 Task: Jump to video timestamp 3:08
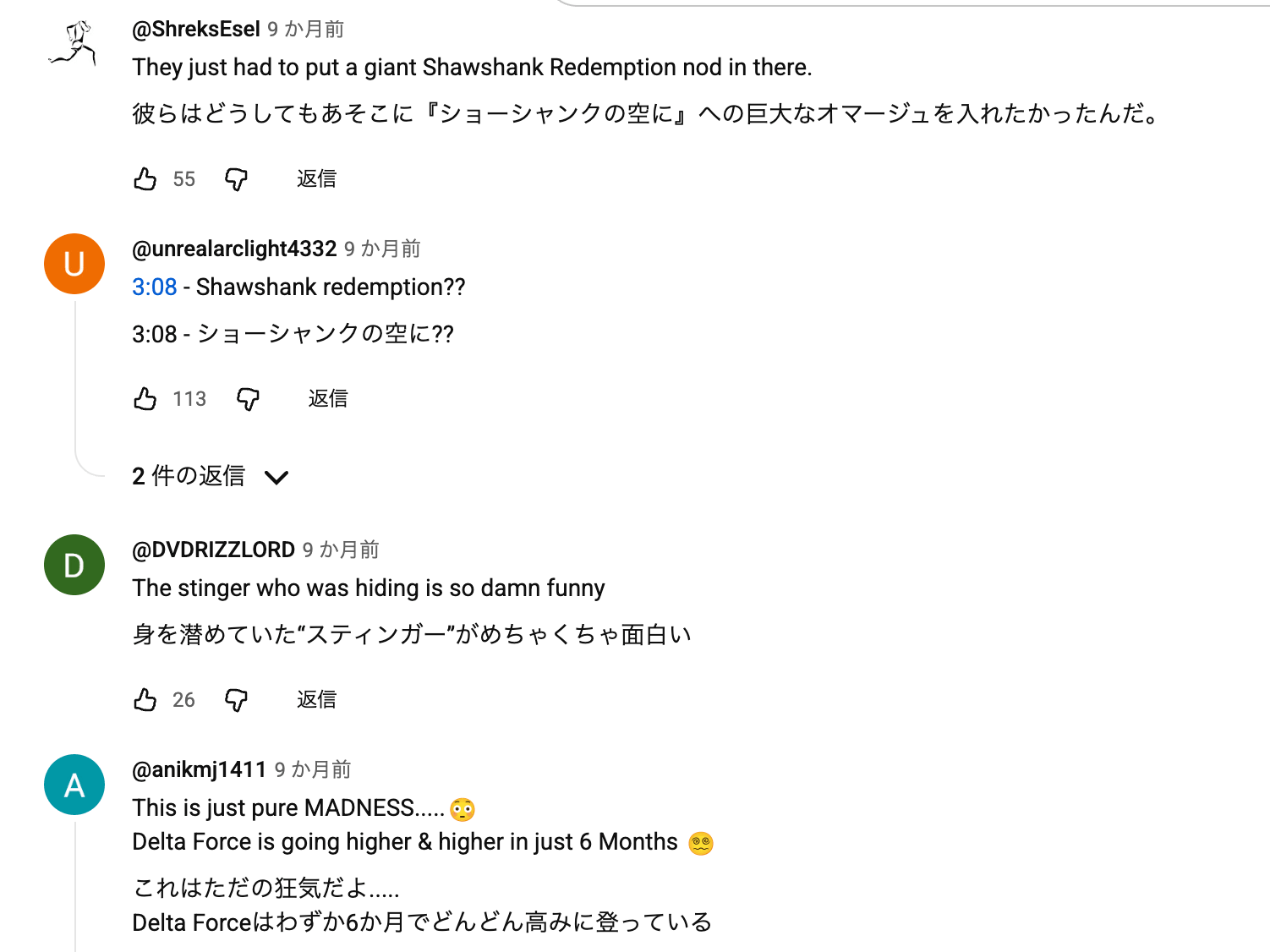pos(154,287)
